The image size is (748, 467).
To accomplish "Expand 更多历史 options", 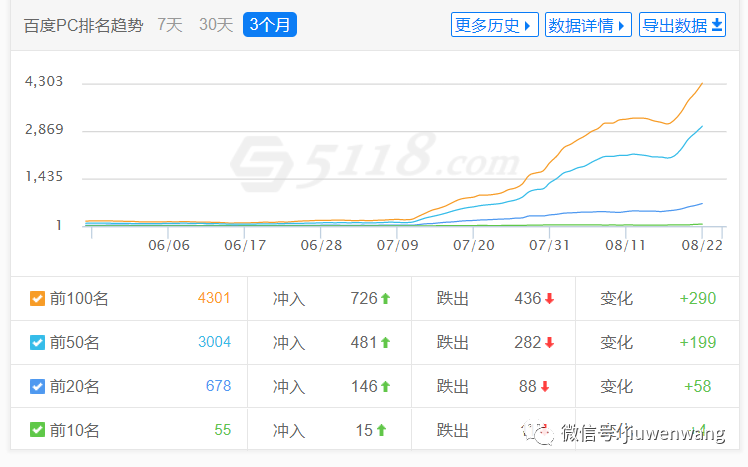I will 495,25.
